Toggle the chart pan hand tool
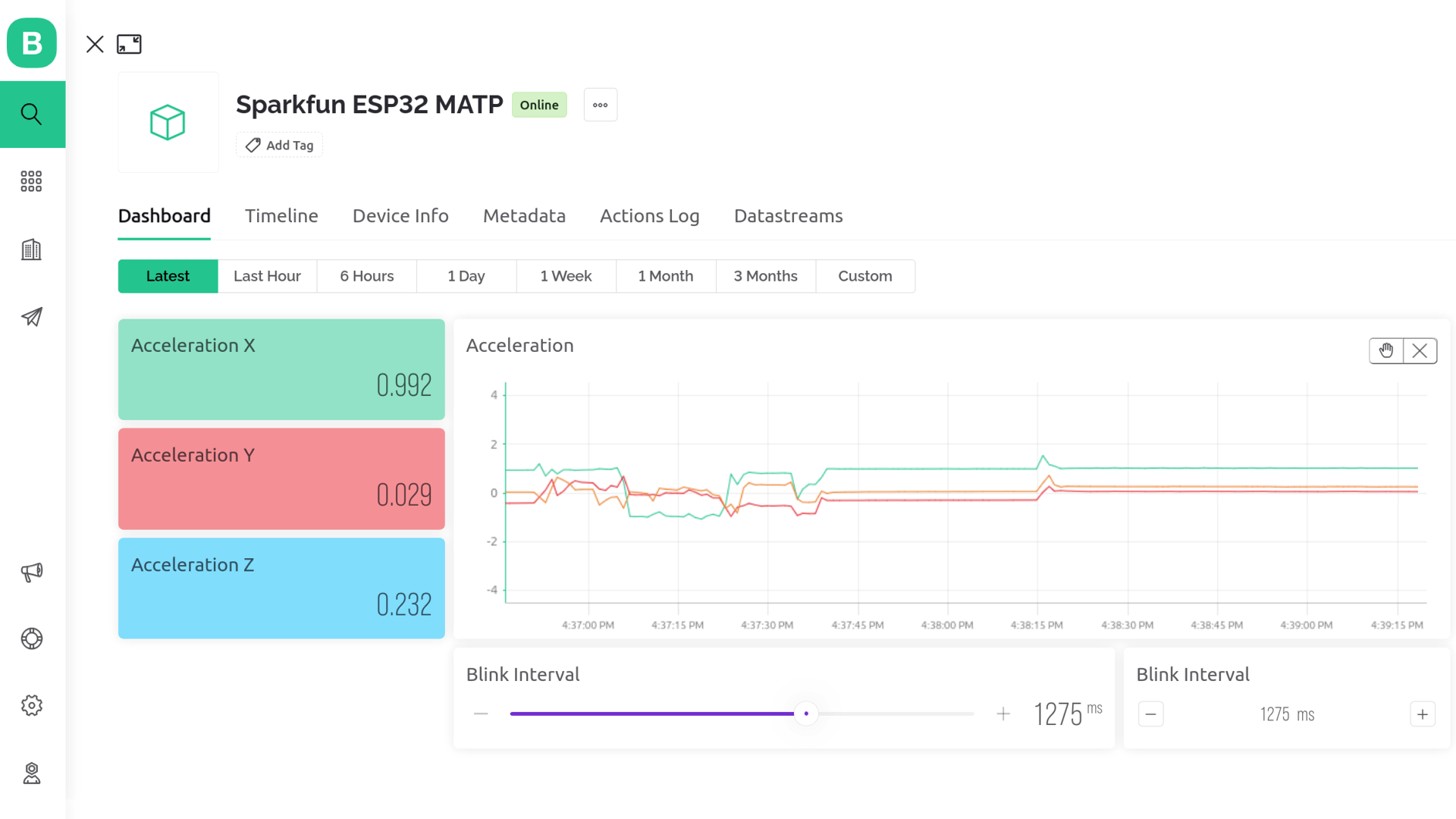 pos(1386,351)
